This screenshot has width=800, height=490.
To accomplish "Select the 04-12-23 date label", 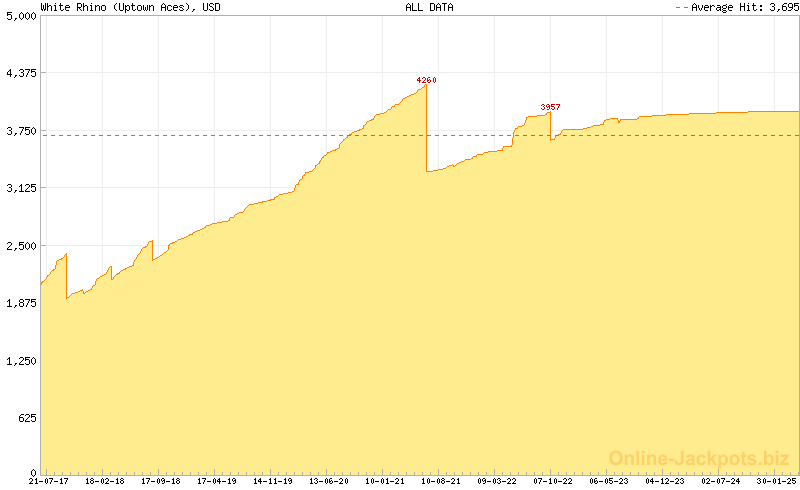I will 664,481.
